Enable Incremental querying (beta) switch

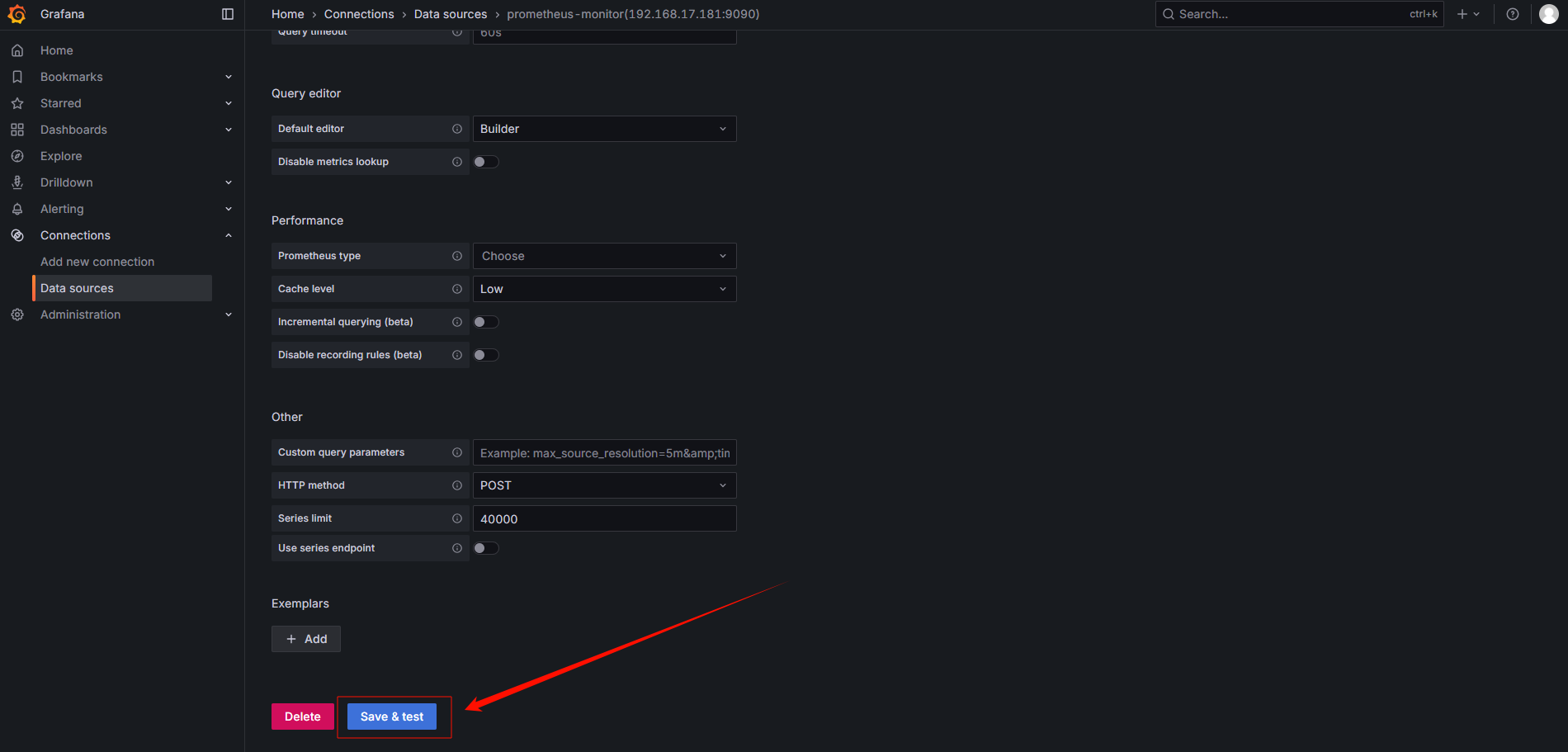(486, 322)
